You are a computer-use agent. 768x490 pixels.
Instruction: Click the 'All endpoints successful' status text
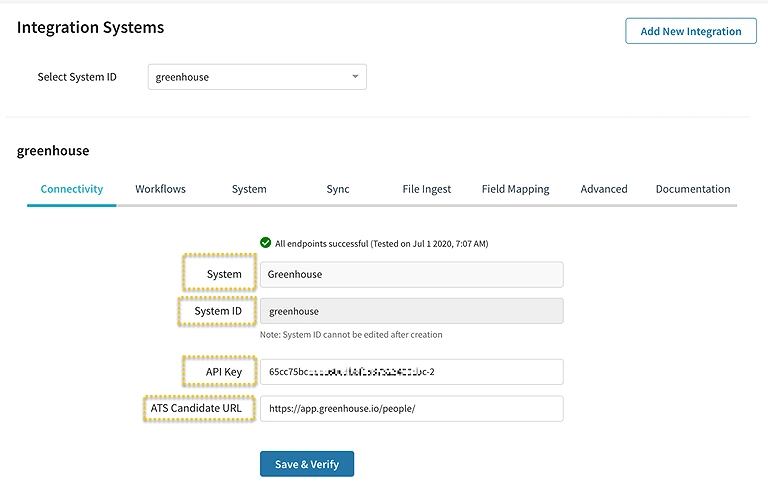click(x=382, y=244)
